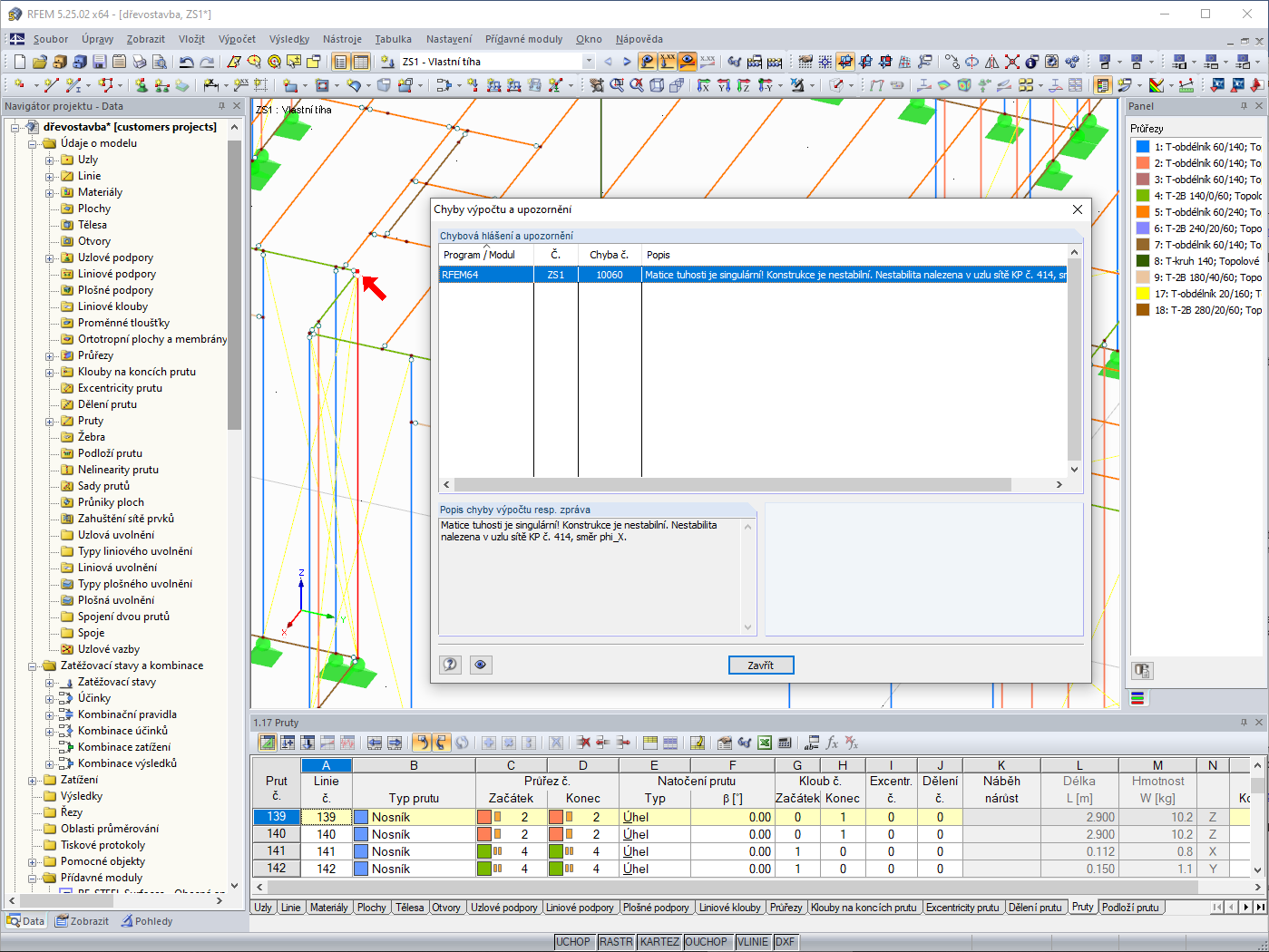Image resolution: width=1269 pixels, height=952 pixels.
Task: Click the help question mark icon in the error dialog
Action: 450,665
